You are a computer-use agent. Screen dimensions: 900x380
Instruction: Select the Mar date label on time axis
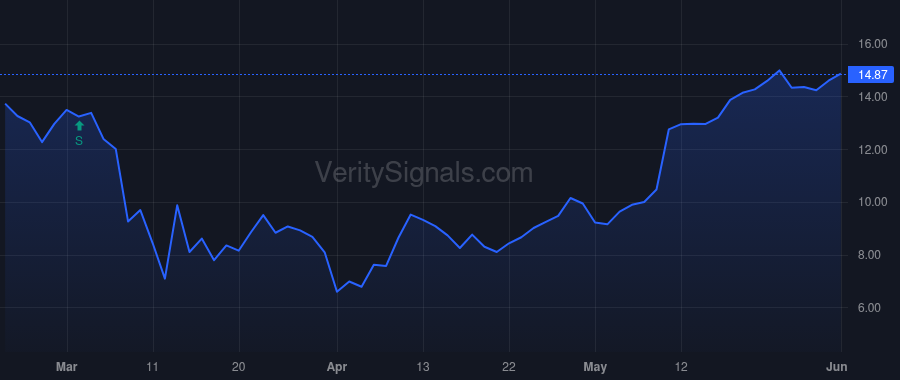tap(67, 367)
